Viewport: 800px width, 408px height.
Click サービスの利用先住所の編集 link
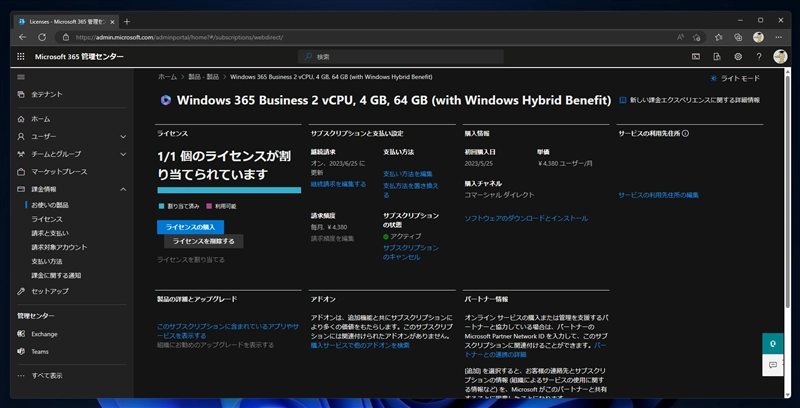659,195
